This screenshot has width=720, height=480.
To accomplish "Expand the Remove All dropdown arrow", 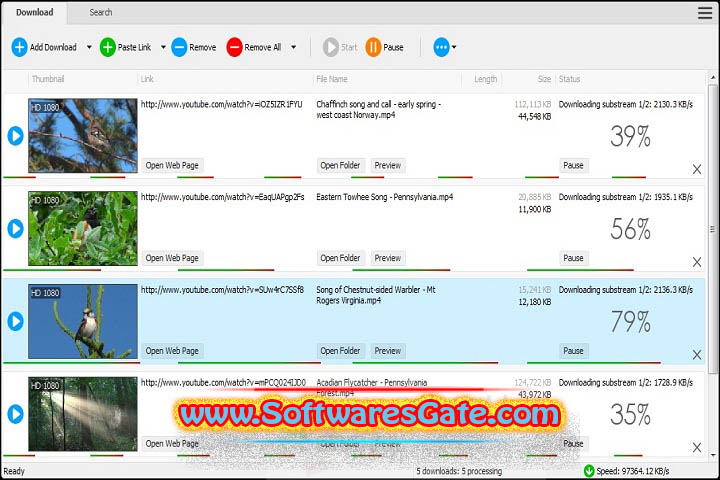I will click(293, 47).
